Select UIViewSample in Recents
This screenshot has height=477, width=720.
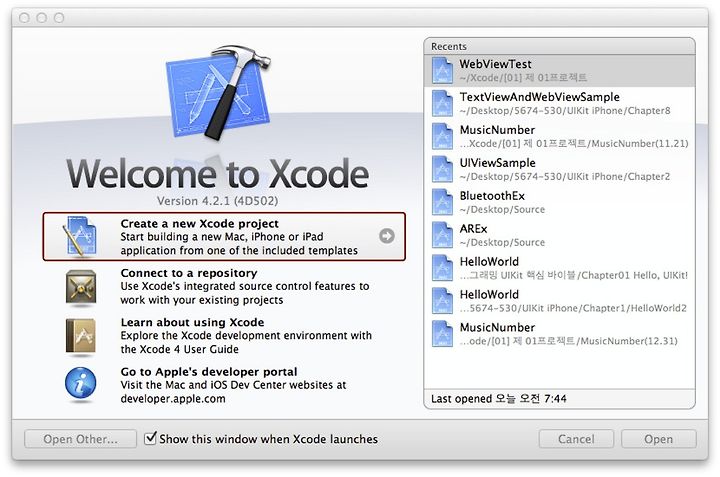(x=559, y=170)
